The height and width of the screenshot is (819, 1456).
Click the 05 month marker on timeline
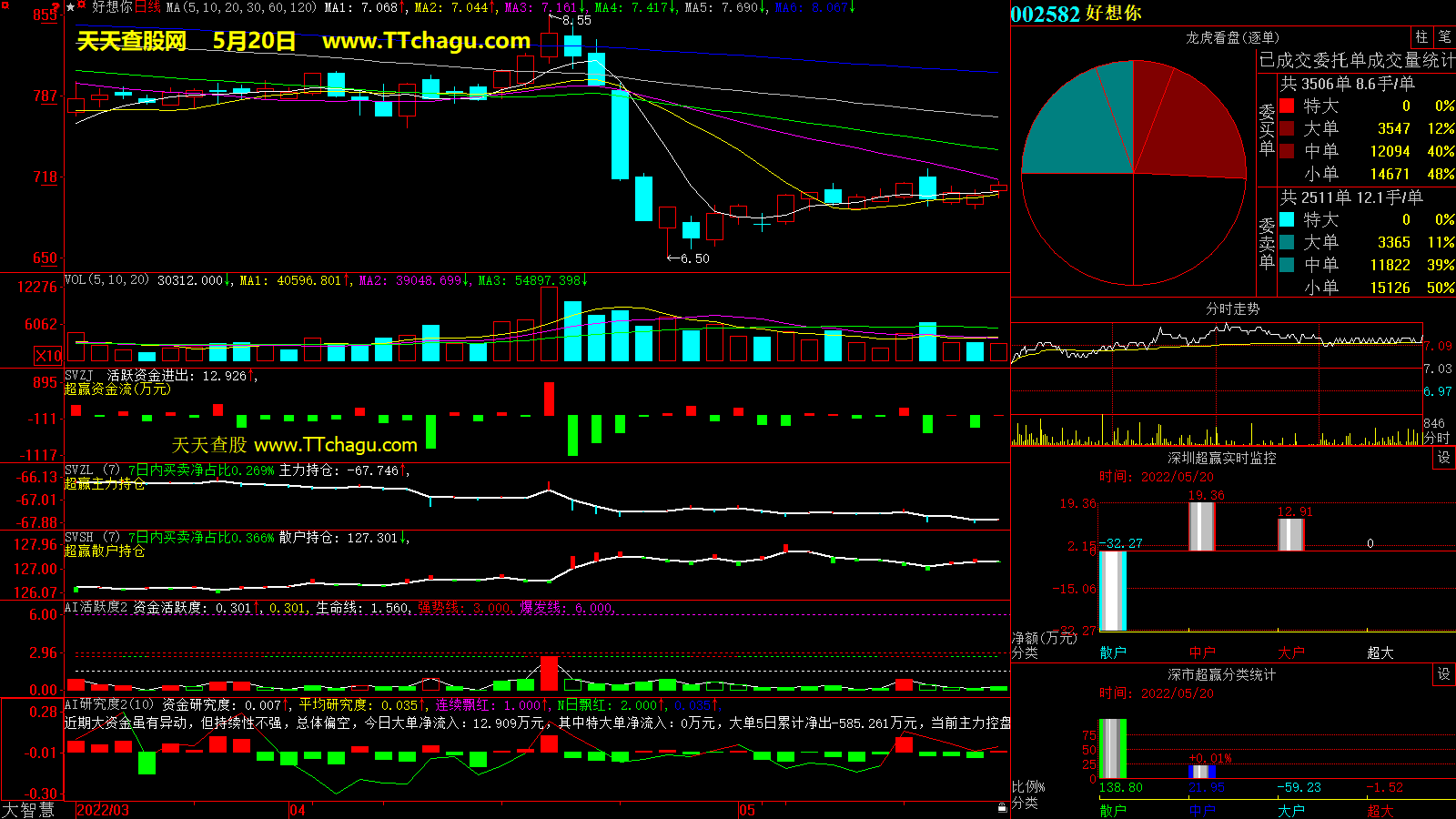point(747,810)
